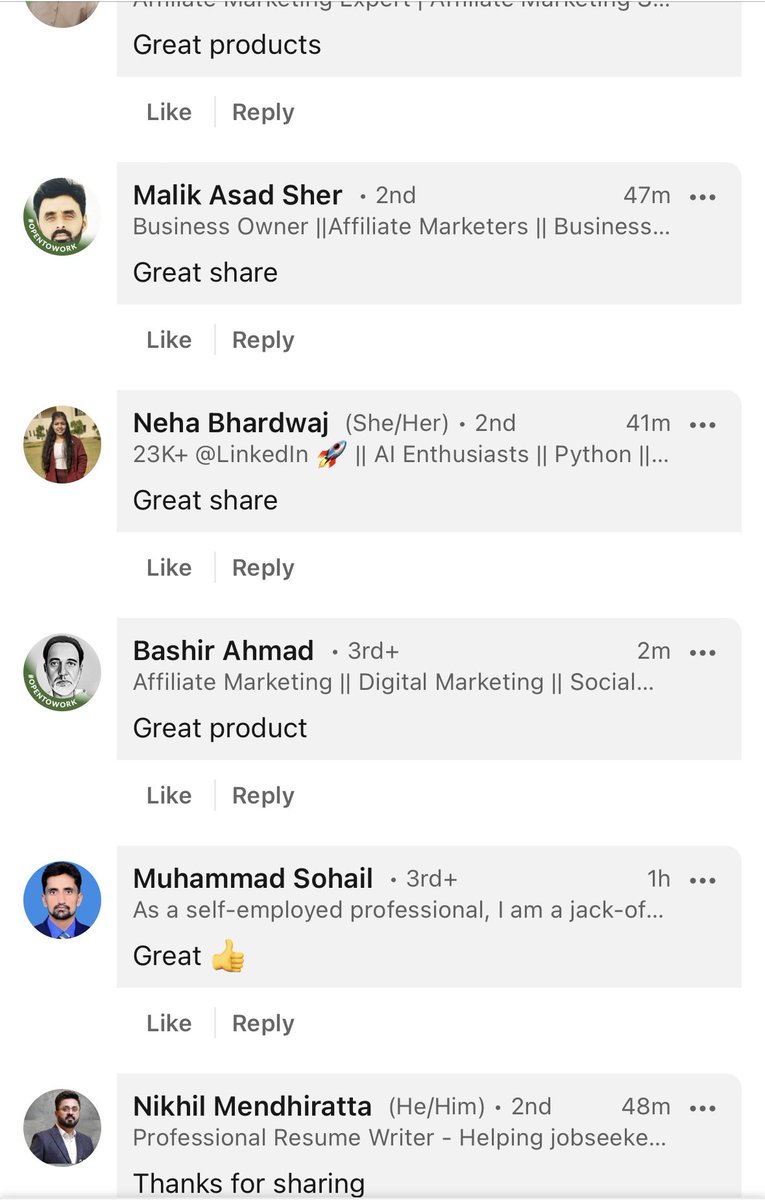
Task: Reply to Malik Asad Sher's comment
Action: coord(263,340)
